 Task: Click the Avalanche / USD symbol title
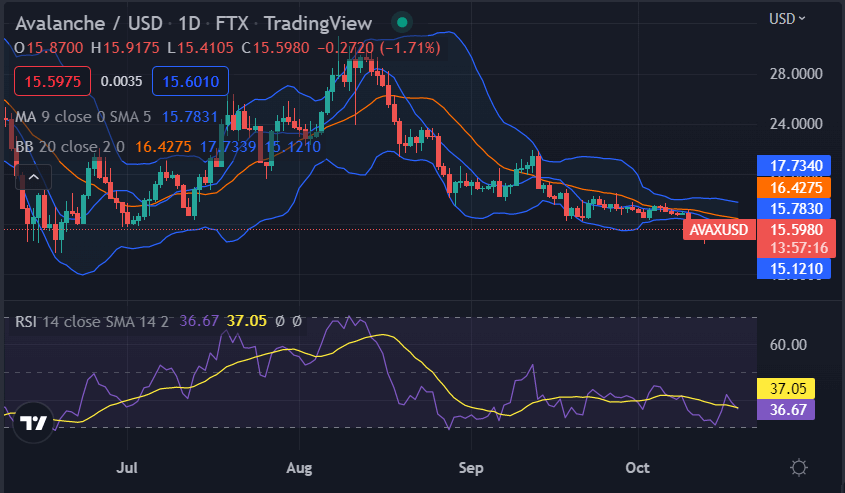pyautogui.click(x=89, y=23)
